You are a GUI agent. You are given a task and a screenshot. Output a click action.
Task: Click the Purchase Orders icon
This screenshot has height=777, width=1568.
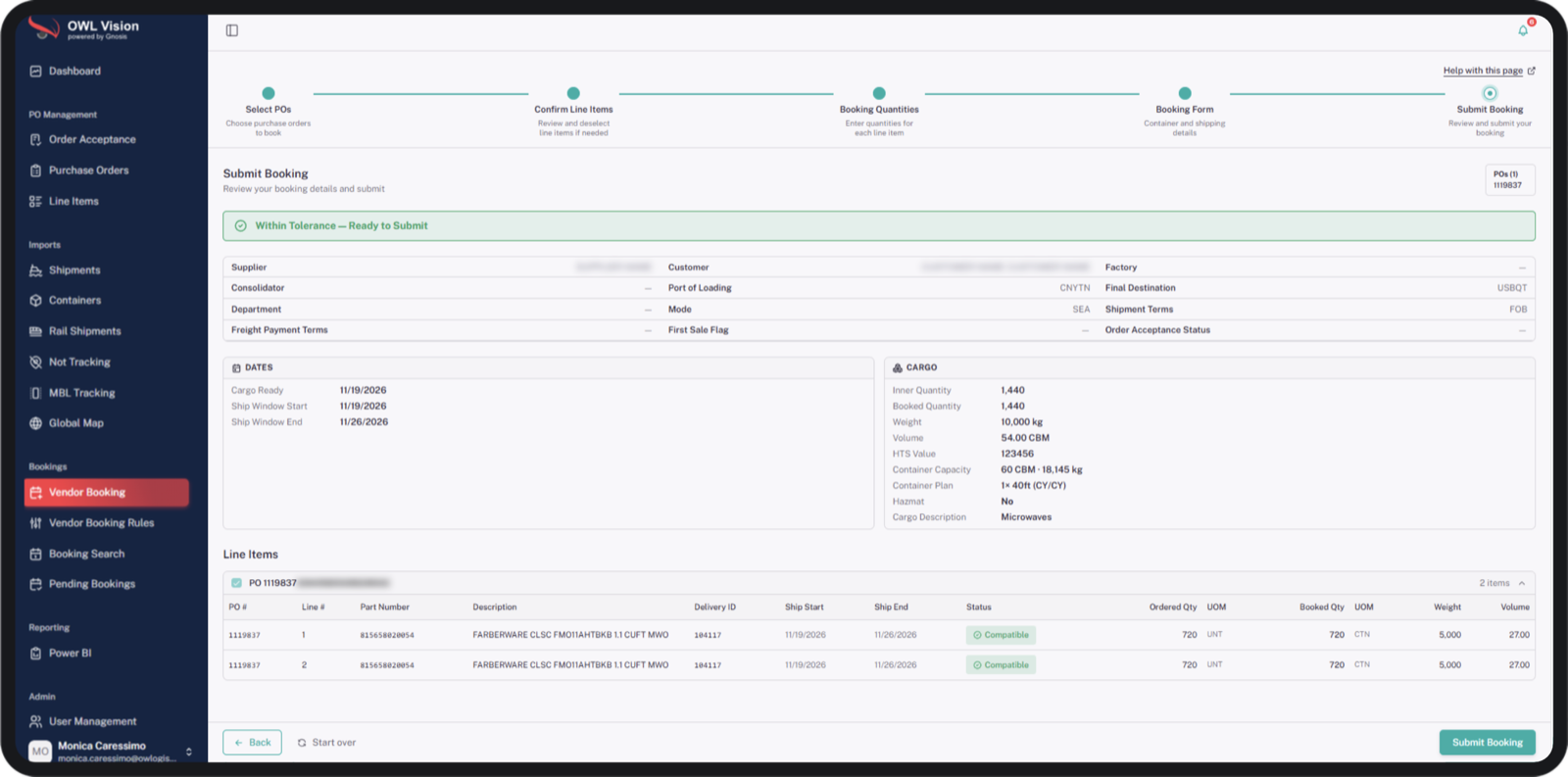click(35, 170)
